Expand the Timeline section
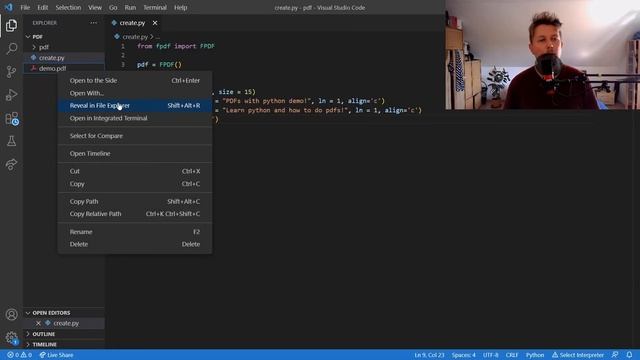The width and height of the screenshot is (640, 360). pos(63,344)
